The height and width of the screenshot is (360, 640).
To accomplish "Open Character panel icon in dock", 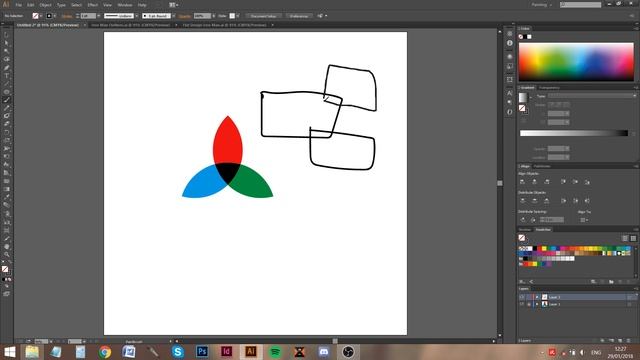I will click(509, 93).
